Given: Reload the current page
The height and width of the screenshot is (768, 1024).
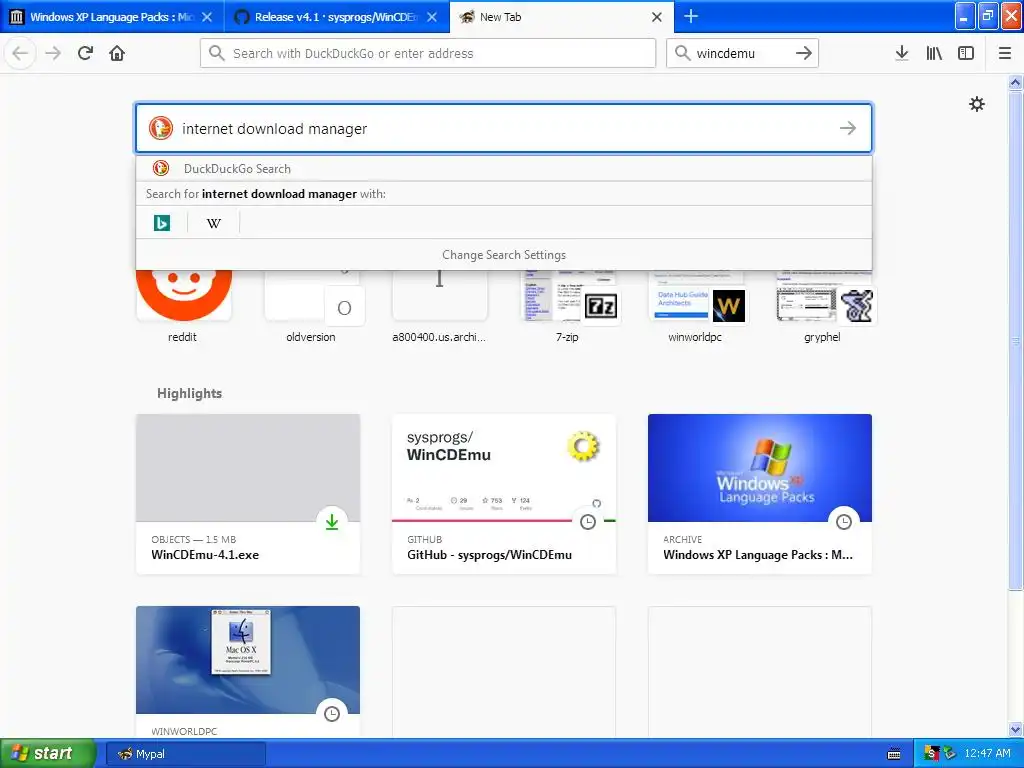Looking at the screenshot, I should click(85, 53).
